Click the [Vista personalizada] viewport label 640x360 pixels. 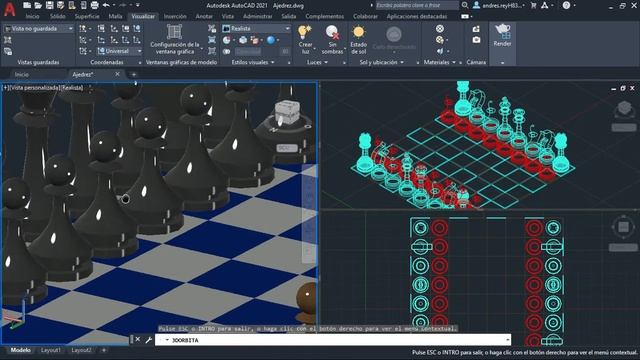click(x=34, y=88)
